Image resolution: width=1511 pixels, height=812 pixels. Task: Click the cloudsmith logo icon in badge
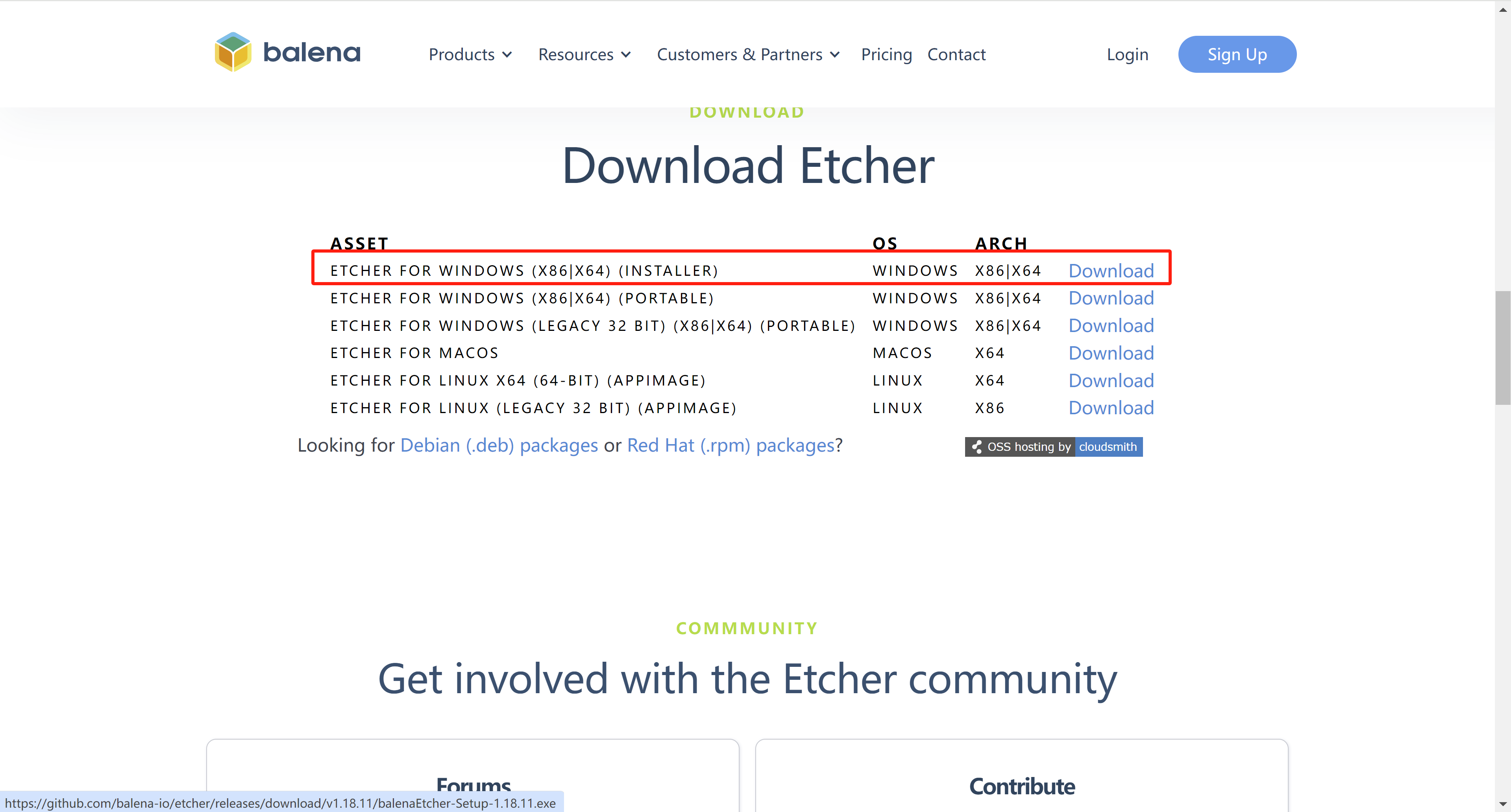(x=977, y=447)
